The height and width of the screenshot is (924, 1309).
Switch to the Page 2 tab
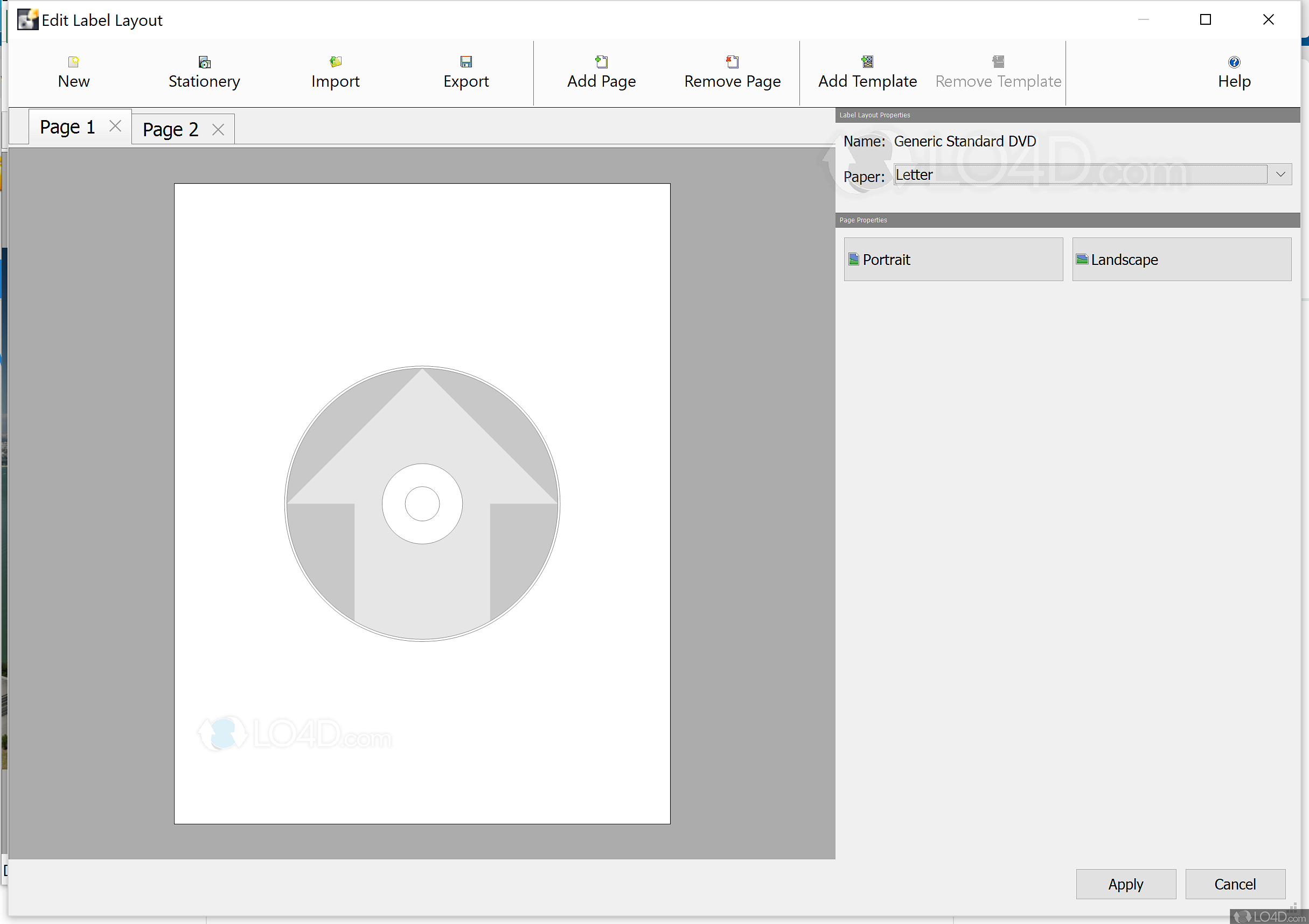click(169, 129)
